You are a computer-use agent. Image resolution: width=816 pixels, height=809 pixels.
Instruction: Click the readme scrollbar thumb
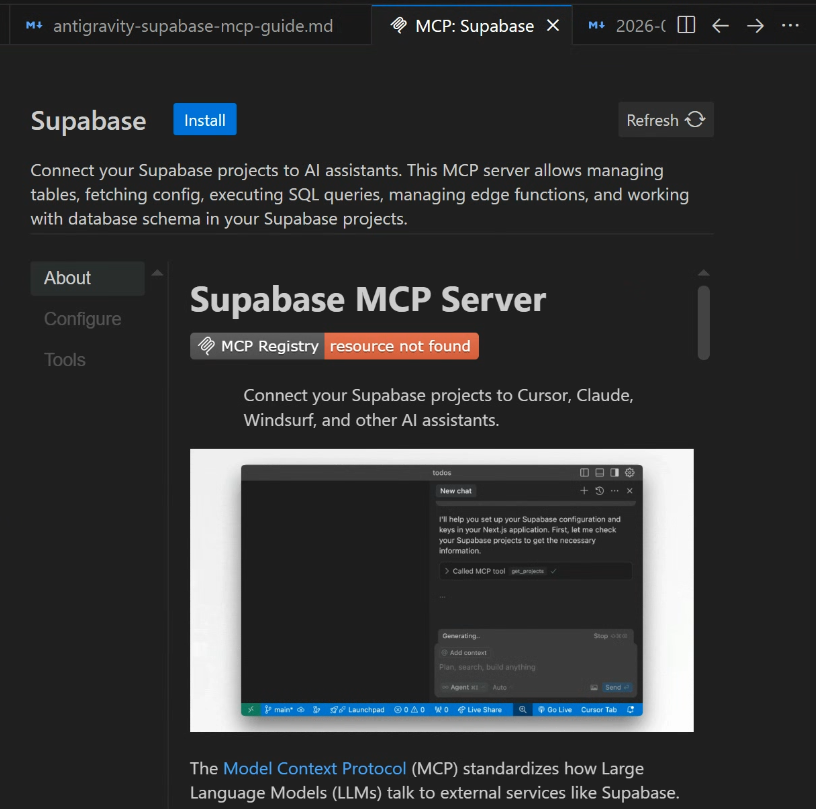[704, 323]
